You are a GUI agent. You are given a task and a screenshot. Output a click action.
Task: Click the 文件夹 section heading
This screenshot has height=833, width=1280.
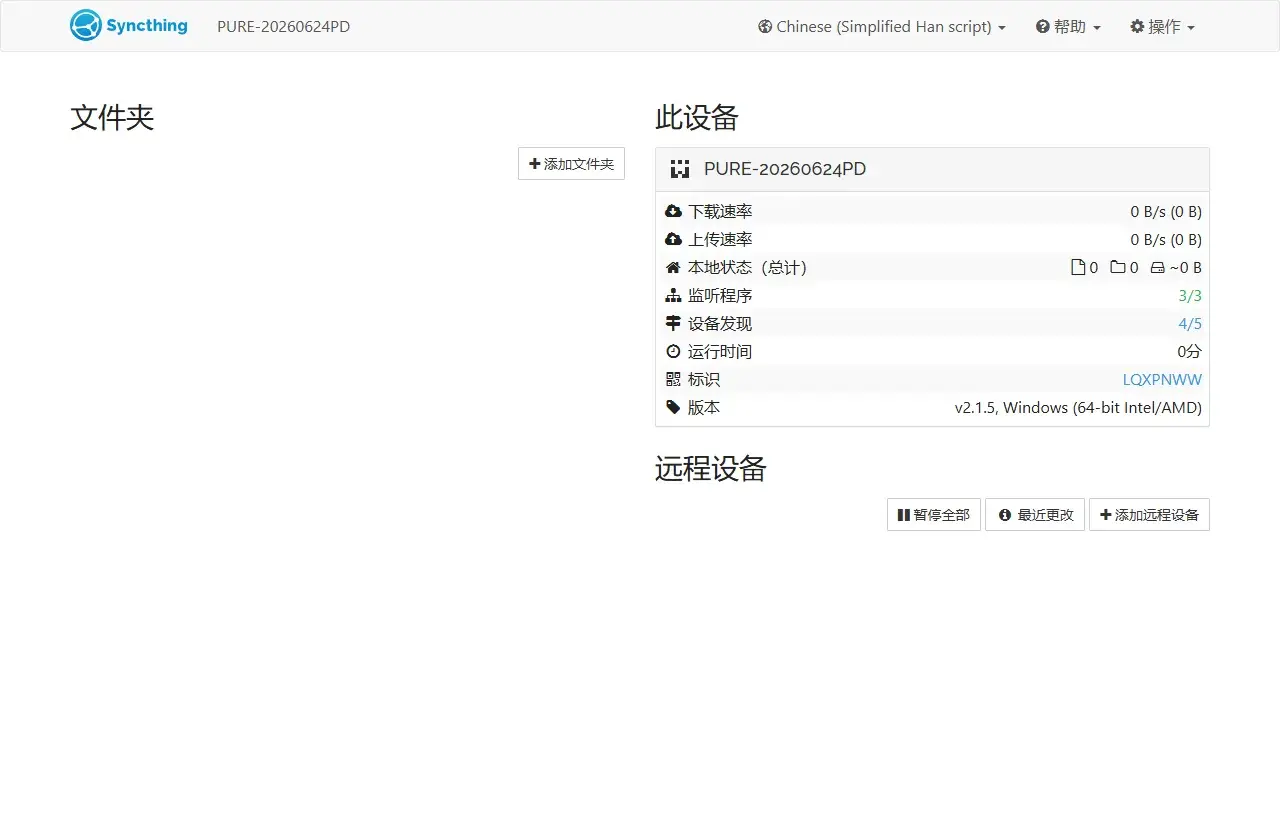tap(112, 118)
